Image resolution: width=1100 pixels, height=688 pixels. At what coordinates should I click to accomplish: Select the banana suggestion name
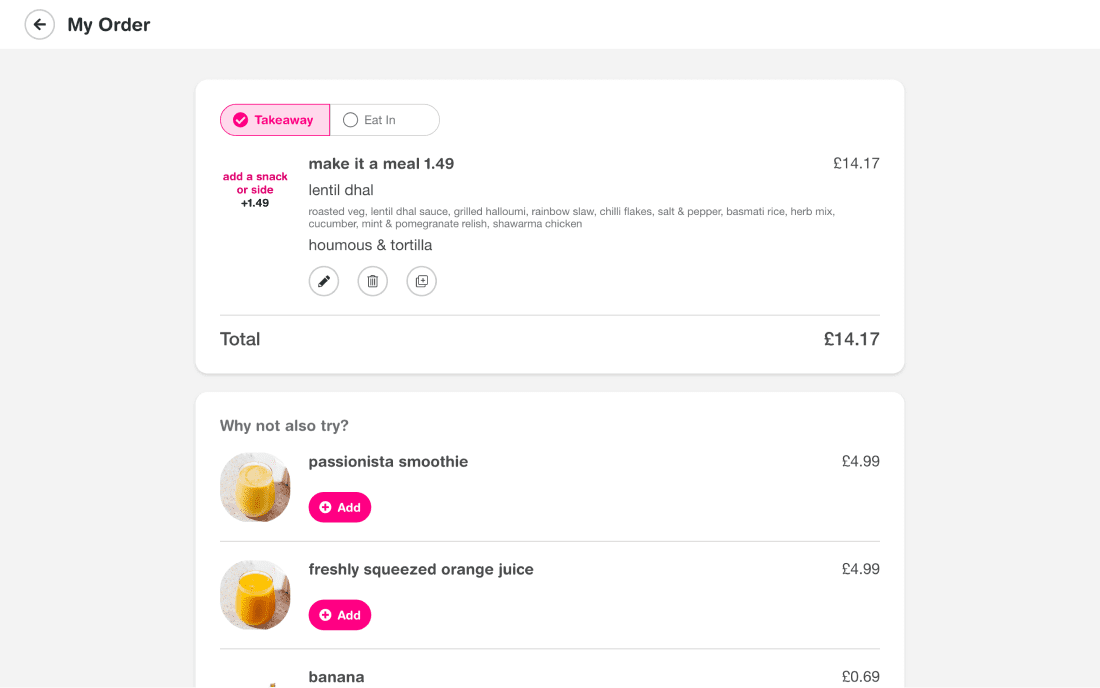(336, 677)
